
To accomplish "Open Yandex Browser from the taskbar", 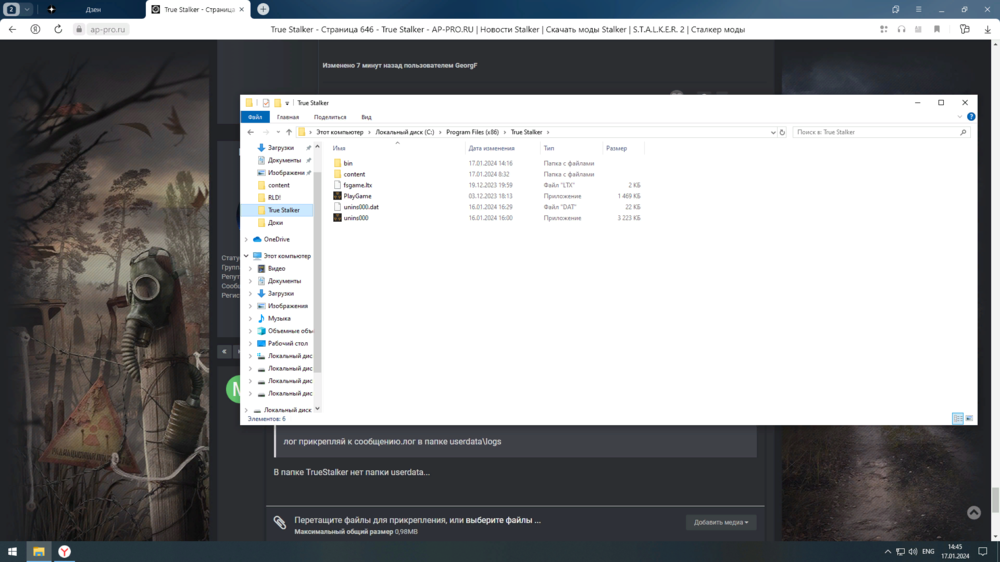I will tap(64, 551).
